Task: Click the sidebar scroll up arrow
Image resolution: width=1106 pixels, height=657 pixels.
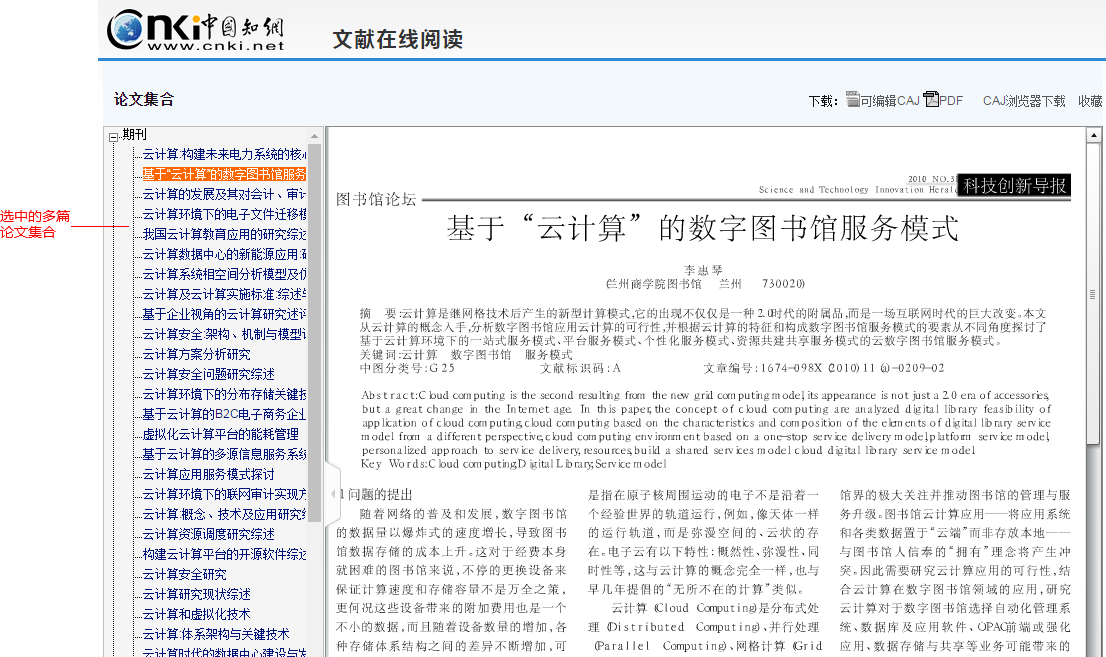Action: 315,135
